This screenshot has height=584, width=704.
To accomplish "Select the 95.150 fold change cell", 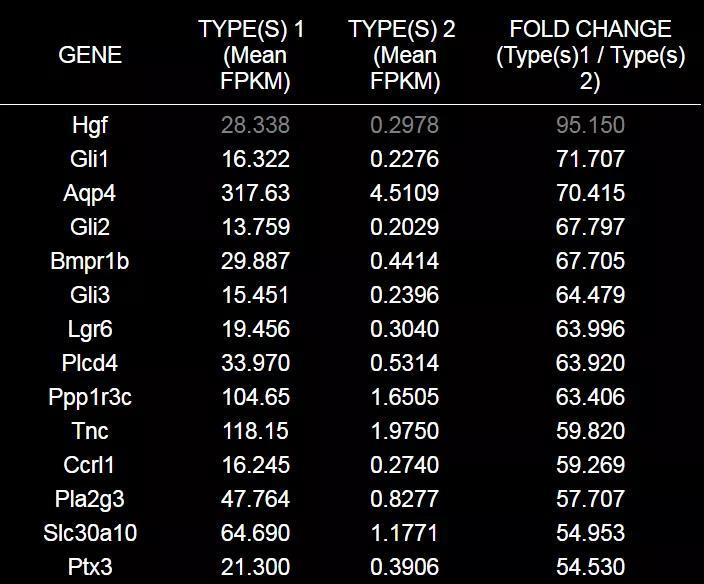I will tap(590, 125).
